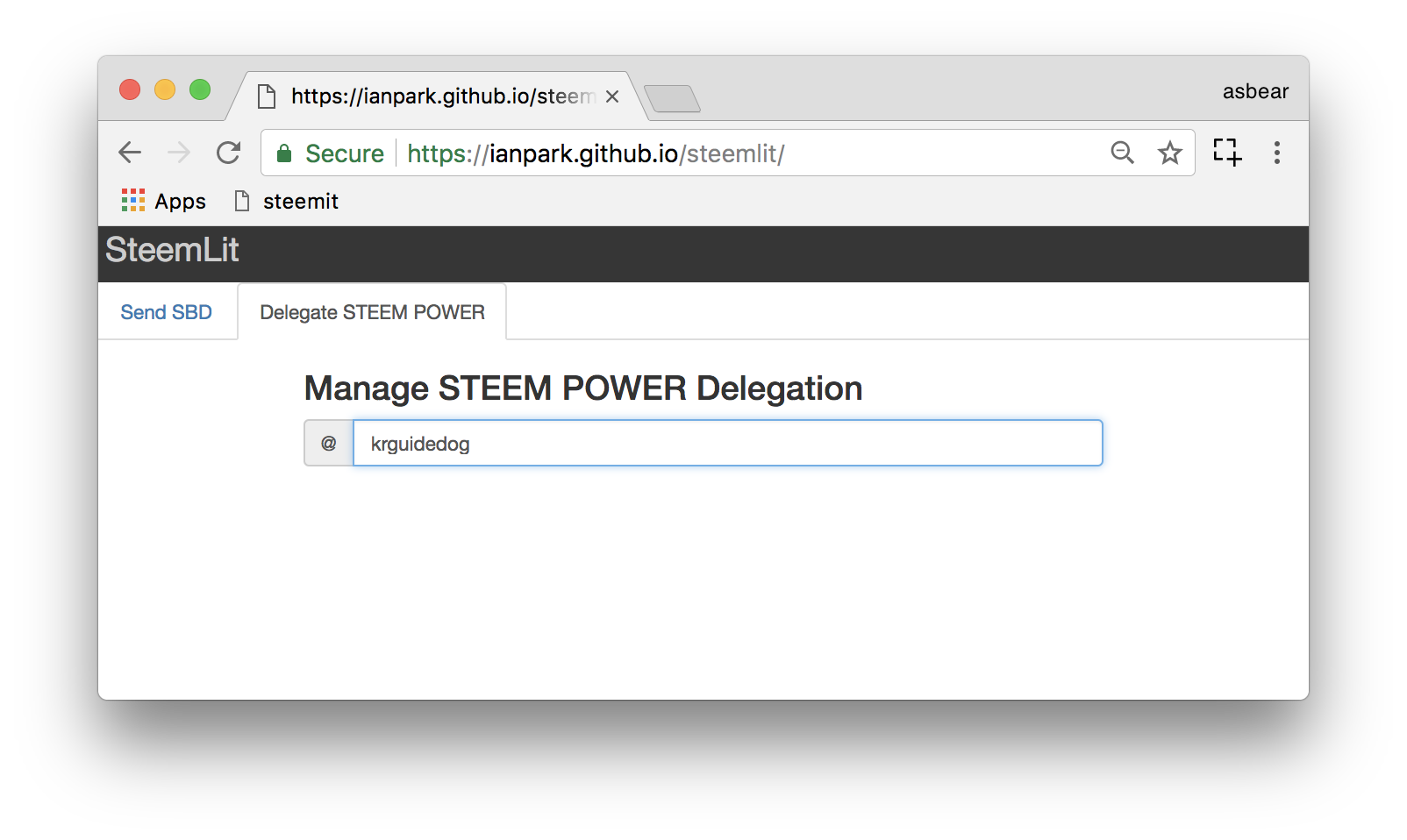This screenshot has width=1407, height=840.
Task: Bookmark this page with the star icon
Action: [x=1170, y=153]
